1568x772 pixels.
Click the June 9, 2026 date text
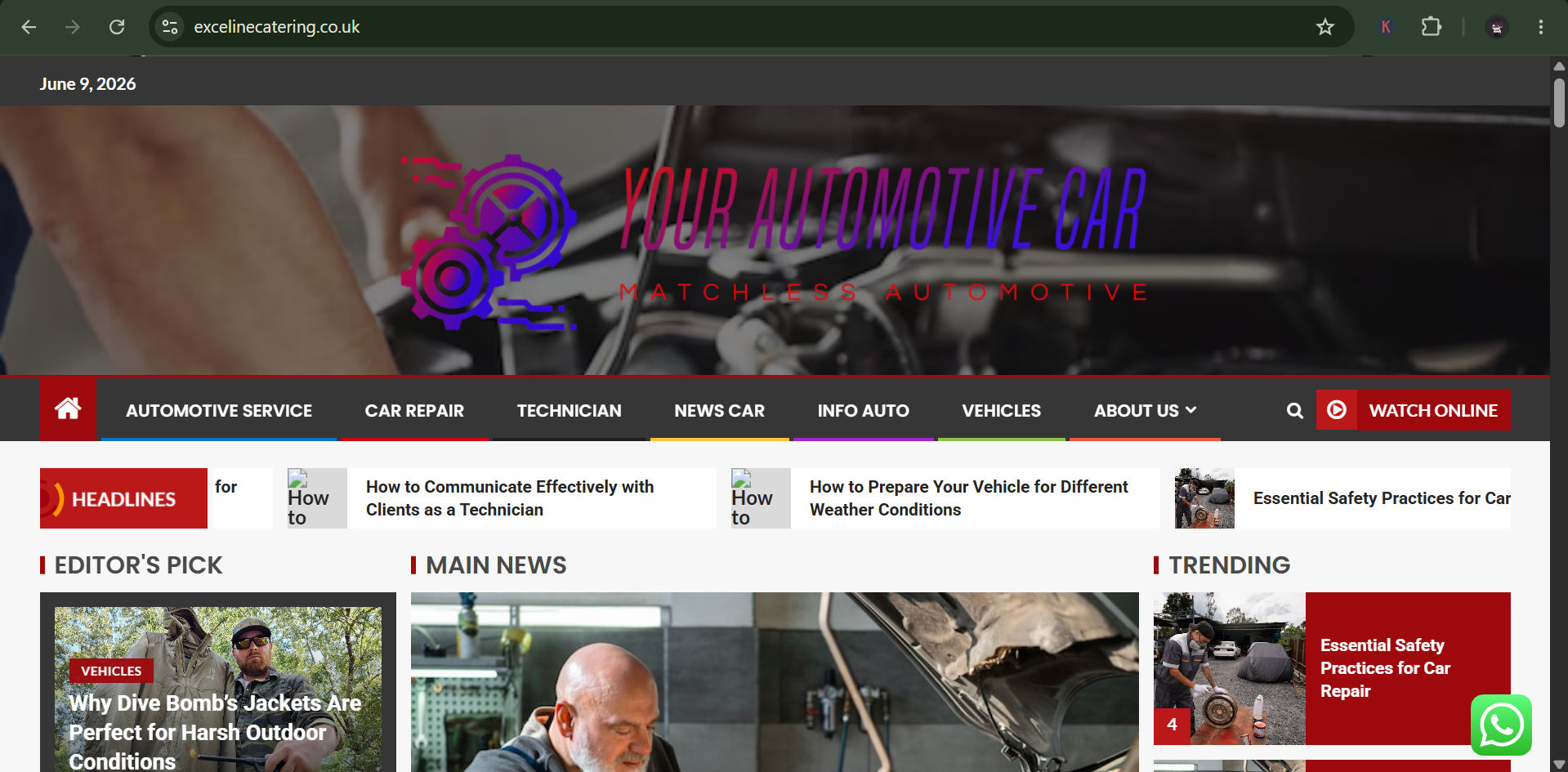tap(87, 83)
